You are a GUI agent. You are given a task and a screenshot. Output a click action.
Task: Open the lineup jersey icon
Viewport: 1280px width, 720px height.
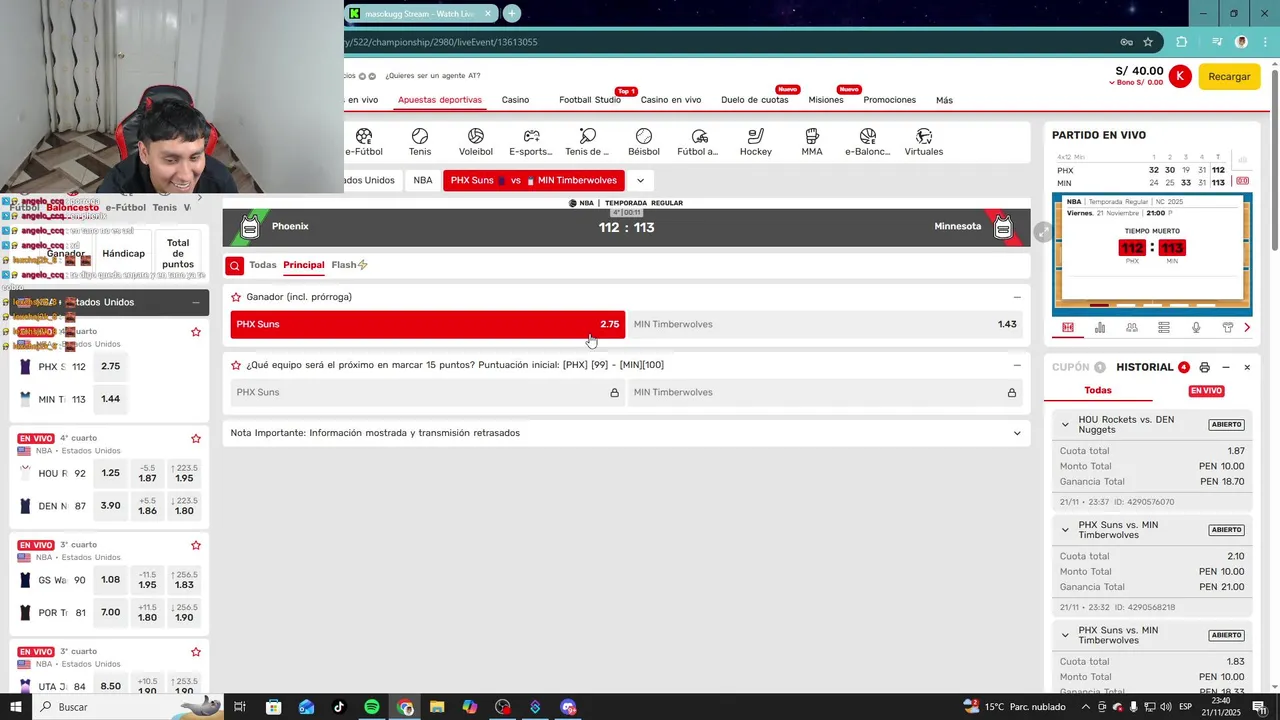click(1228, 327)
